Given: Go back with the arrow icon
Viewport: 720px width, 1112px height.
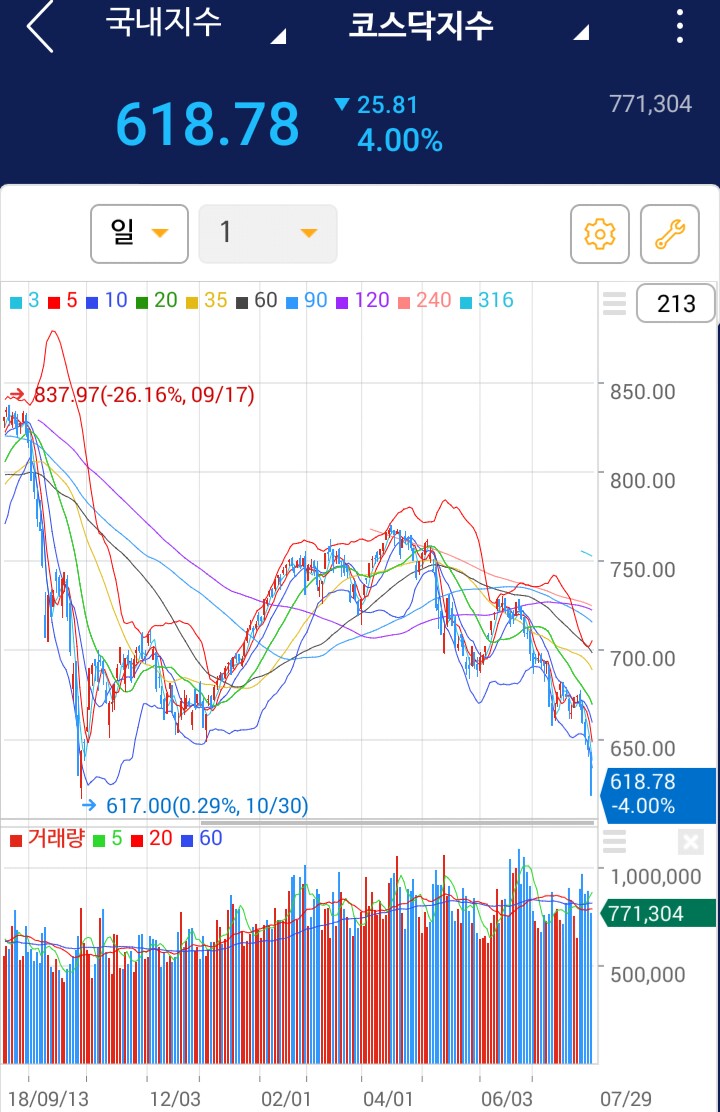Looking at the screenshot, I should (x=40, y=26).
